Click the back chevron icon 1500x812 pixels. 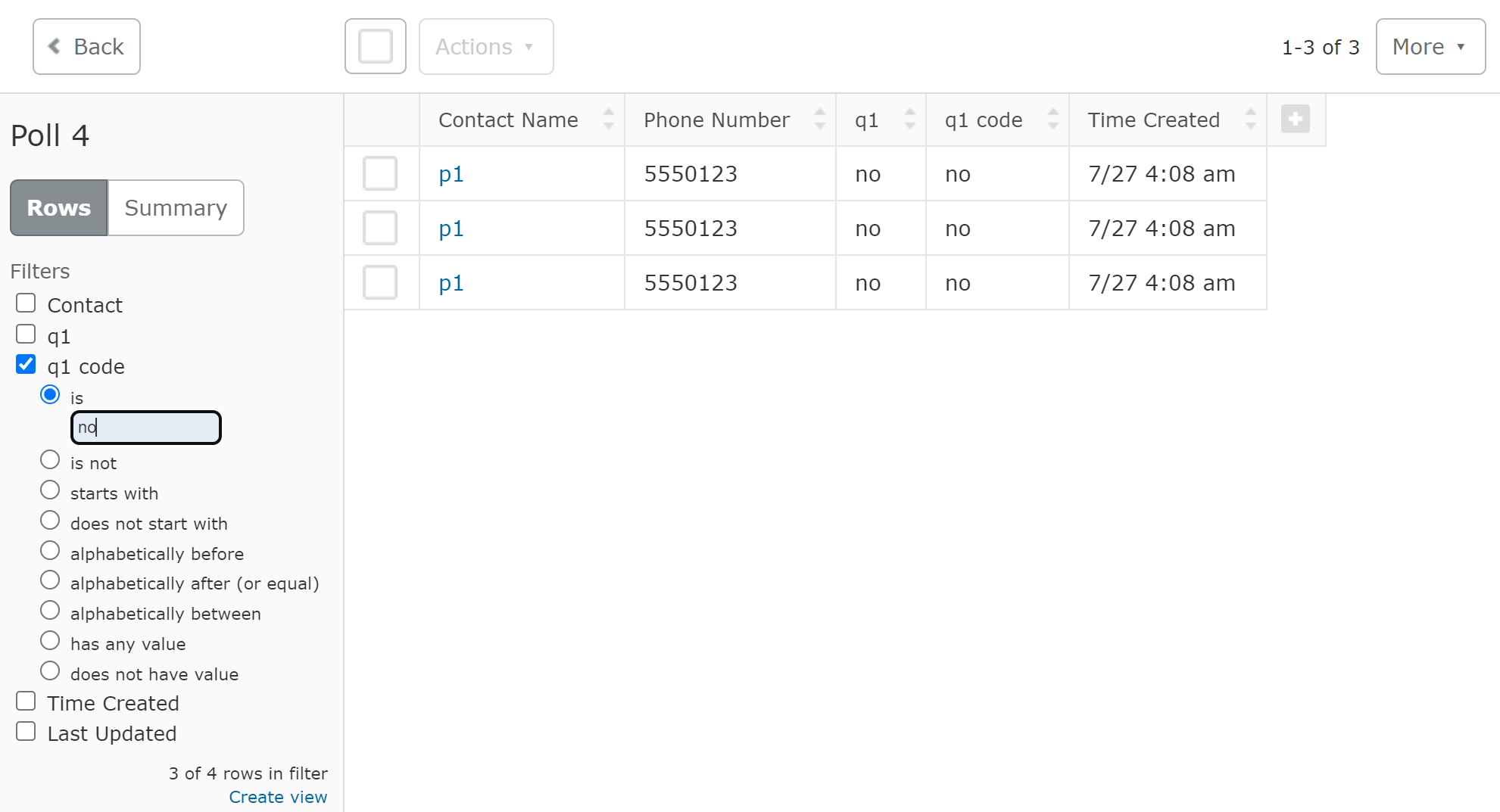[x=54, y=46]
